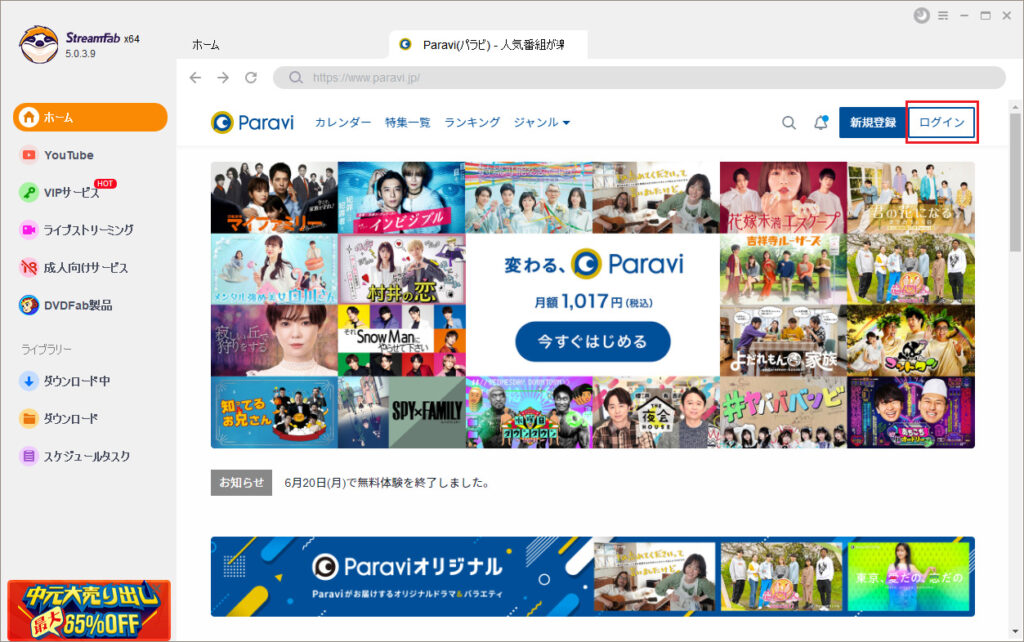1024x642 pixels.
Task: Open ランキング in Paravi navigation
Action: tap(472, 122)
